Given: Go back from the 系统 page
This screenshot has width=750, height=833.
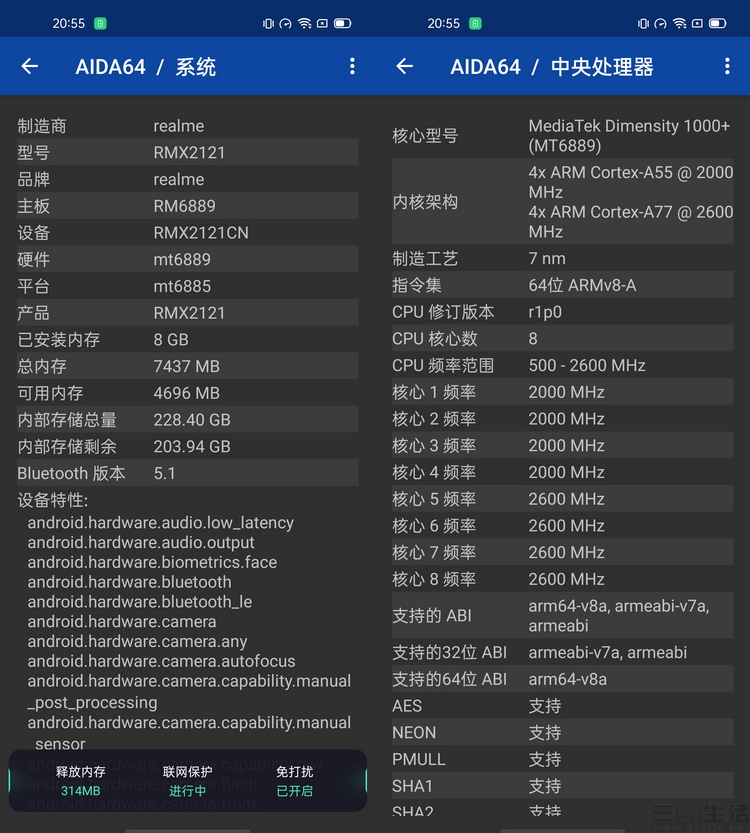Looking at the screenshot, I should (x=30, y=66).
